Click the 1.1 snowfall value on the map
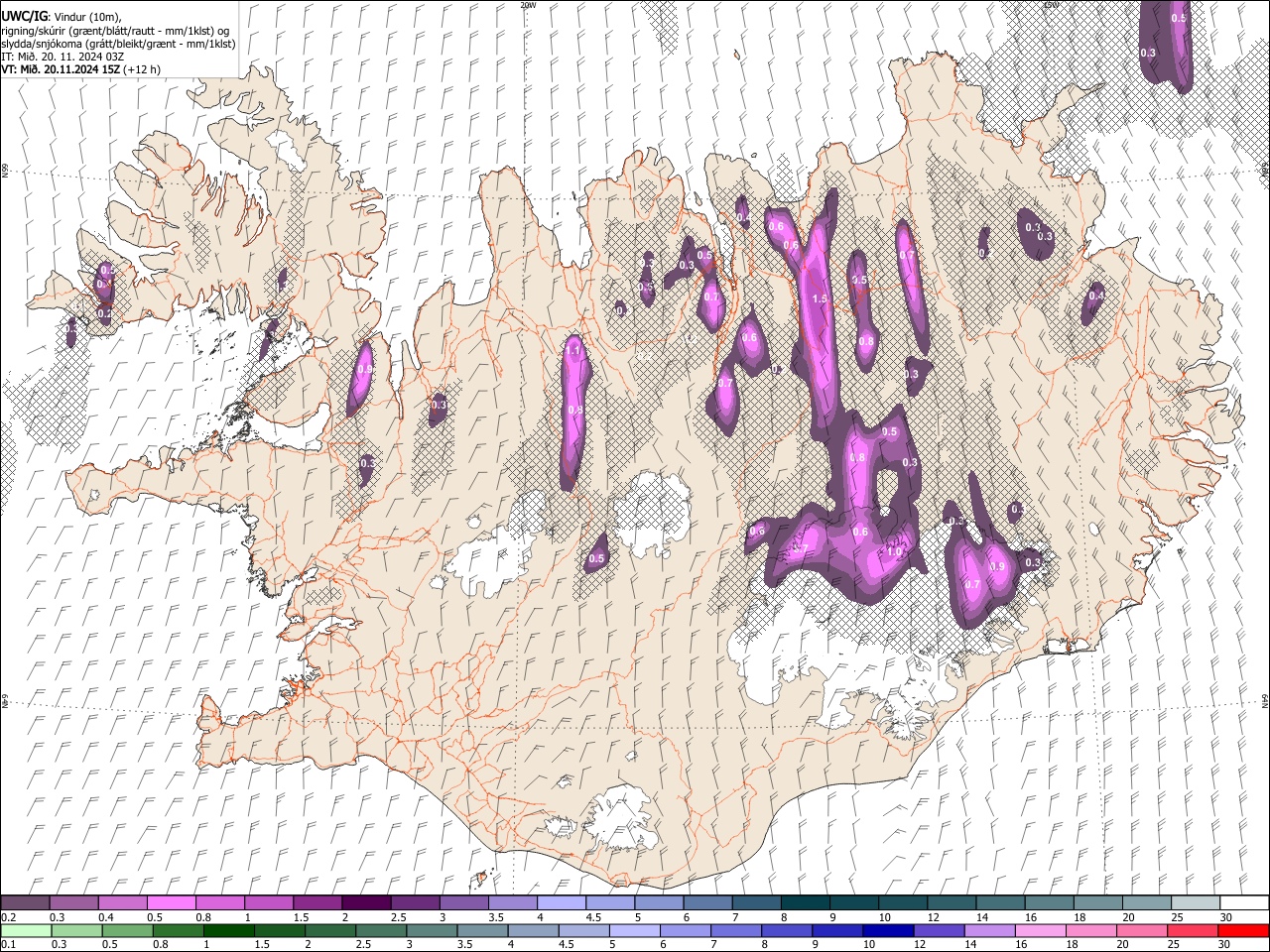This screenshot has width=1270, height=952. [x=572, y=350]
